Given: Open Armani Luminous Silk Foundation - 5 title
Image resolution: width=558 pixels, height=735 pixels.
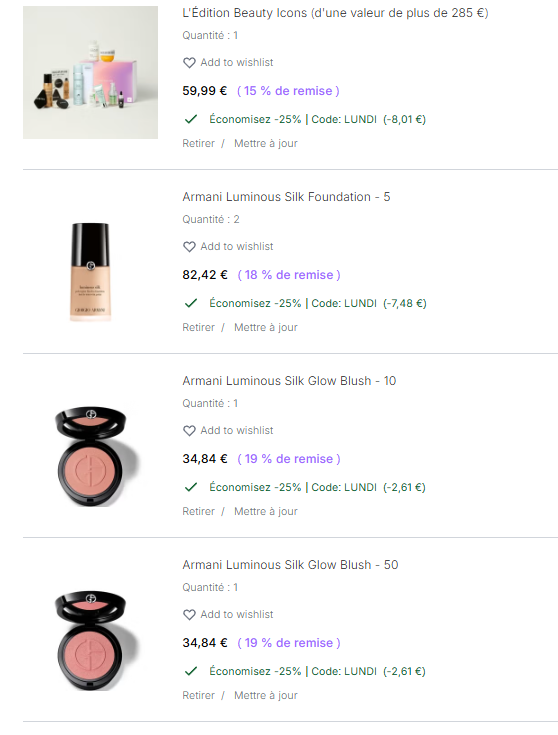Looking at the screenshot, I should click(x=286, y=197).
